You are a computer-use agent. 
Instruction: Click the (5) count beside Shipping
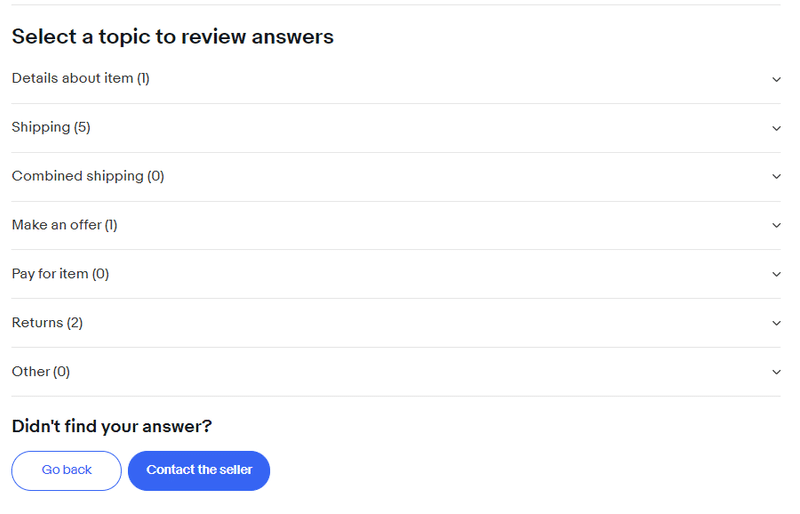82,127
